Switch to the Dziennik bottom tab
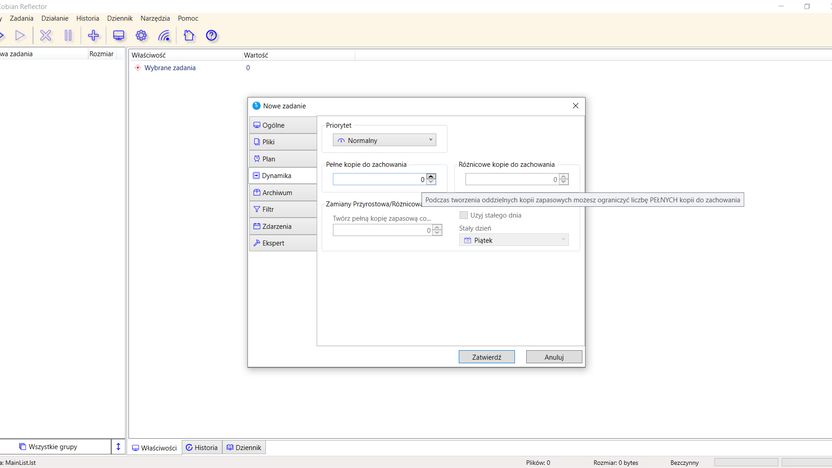 [244, 447]
